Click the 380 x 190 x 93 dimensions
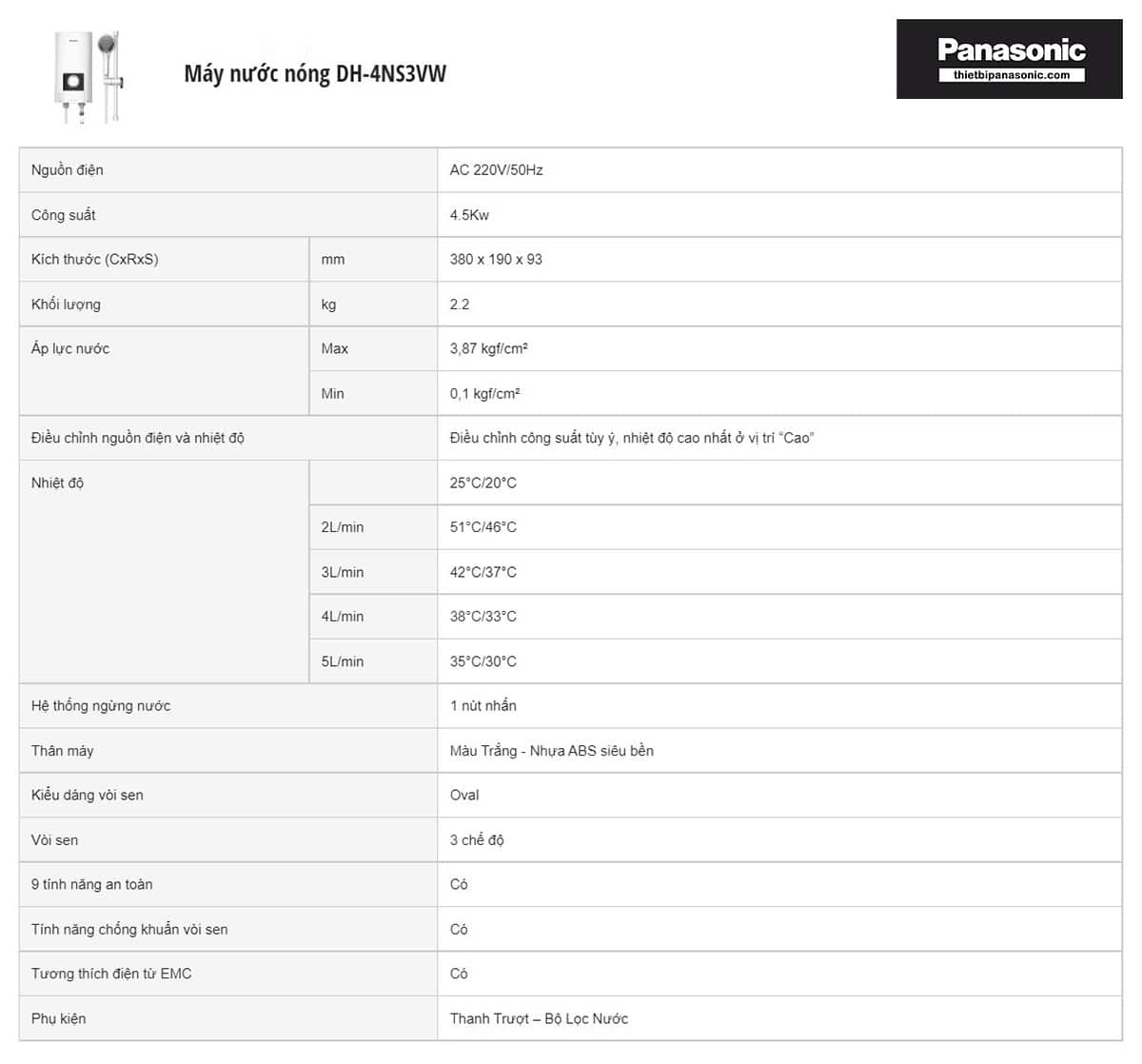The image size is (1142, 1064). (x=496, y=260)
